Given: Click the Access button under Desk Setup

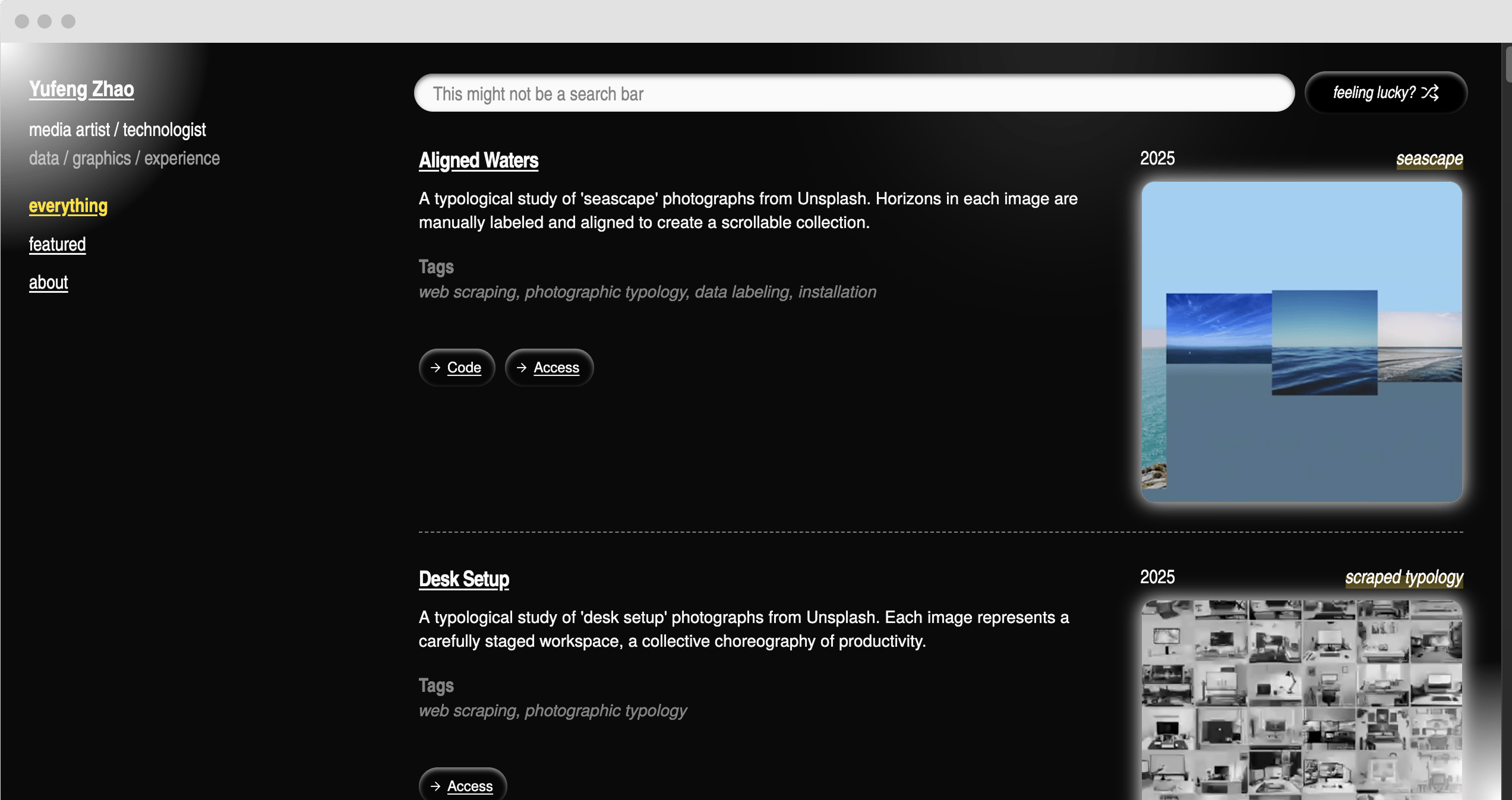Looking at the screenshot, I should pos(469,786).
